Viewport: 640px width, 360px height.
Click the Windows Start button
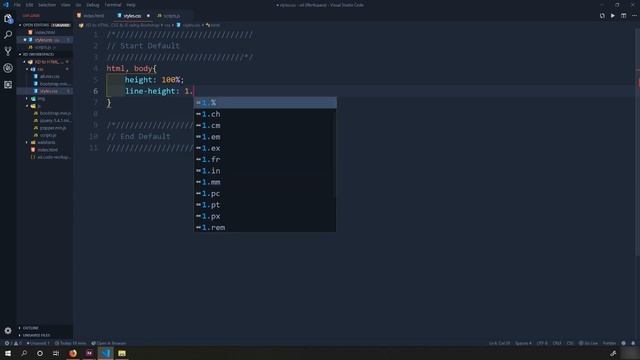point(8,353)
